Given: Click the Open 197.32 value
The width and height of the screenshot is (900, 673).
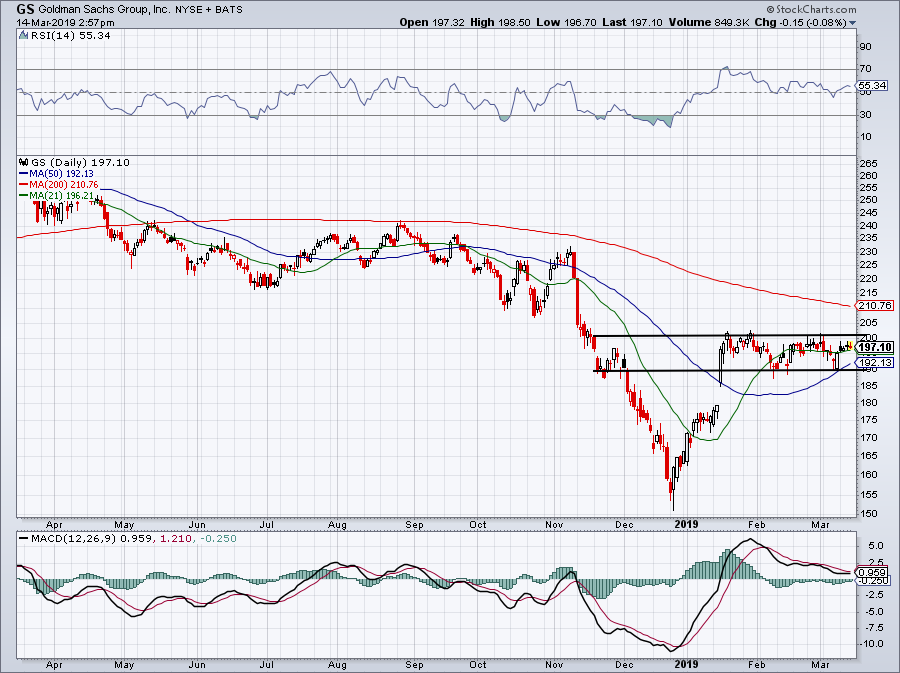Looking at the screenshot, I should [431, 22].
